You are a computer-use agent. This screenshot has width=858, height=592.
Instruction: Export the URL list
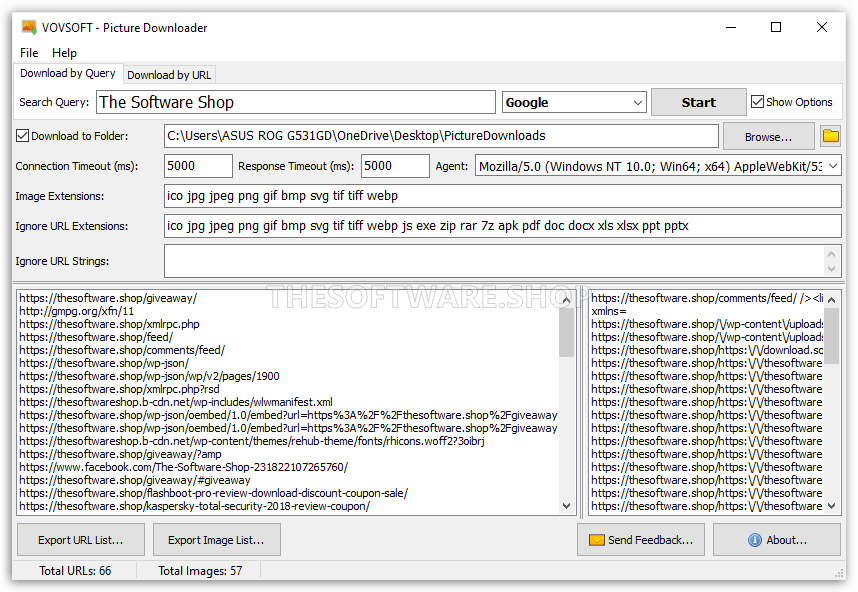tap(81, 540)
